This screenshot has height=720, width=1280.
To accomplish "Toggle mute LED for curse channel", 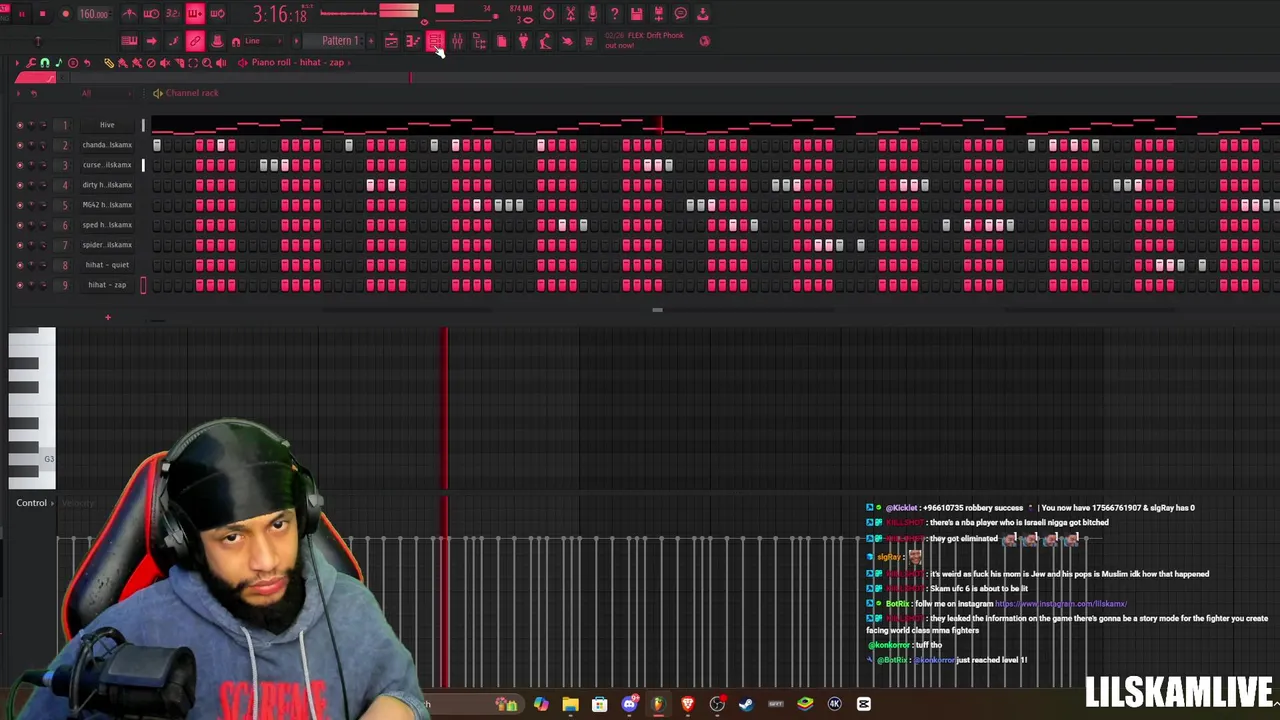I will pos(19,165).
